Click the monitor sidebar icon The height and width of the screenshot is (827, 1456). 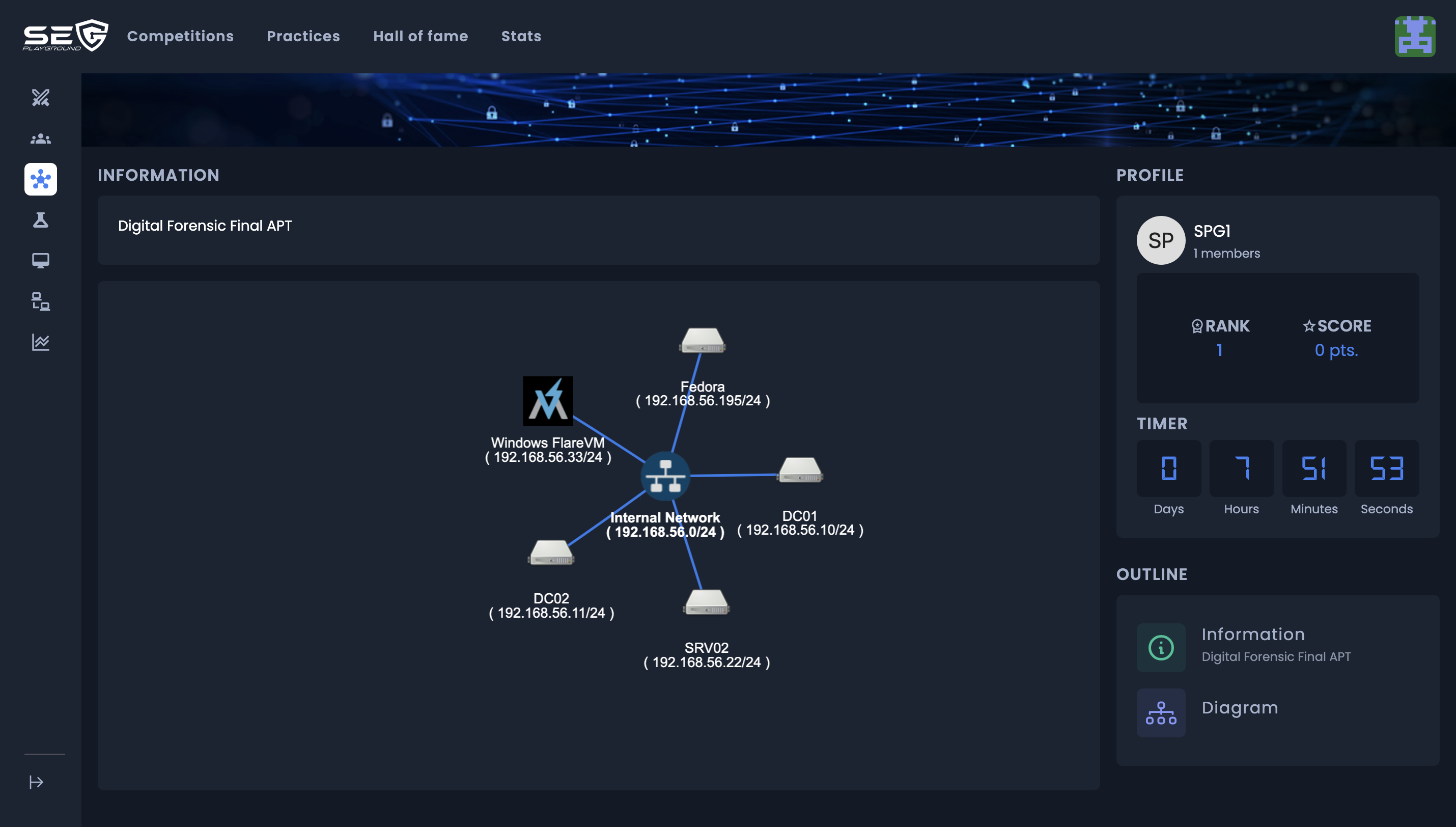[40, 261]
